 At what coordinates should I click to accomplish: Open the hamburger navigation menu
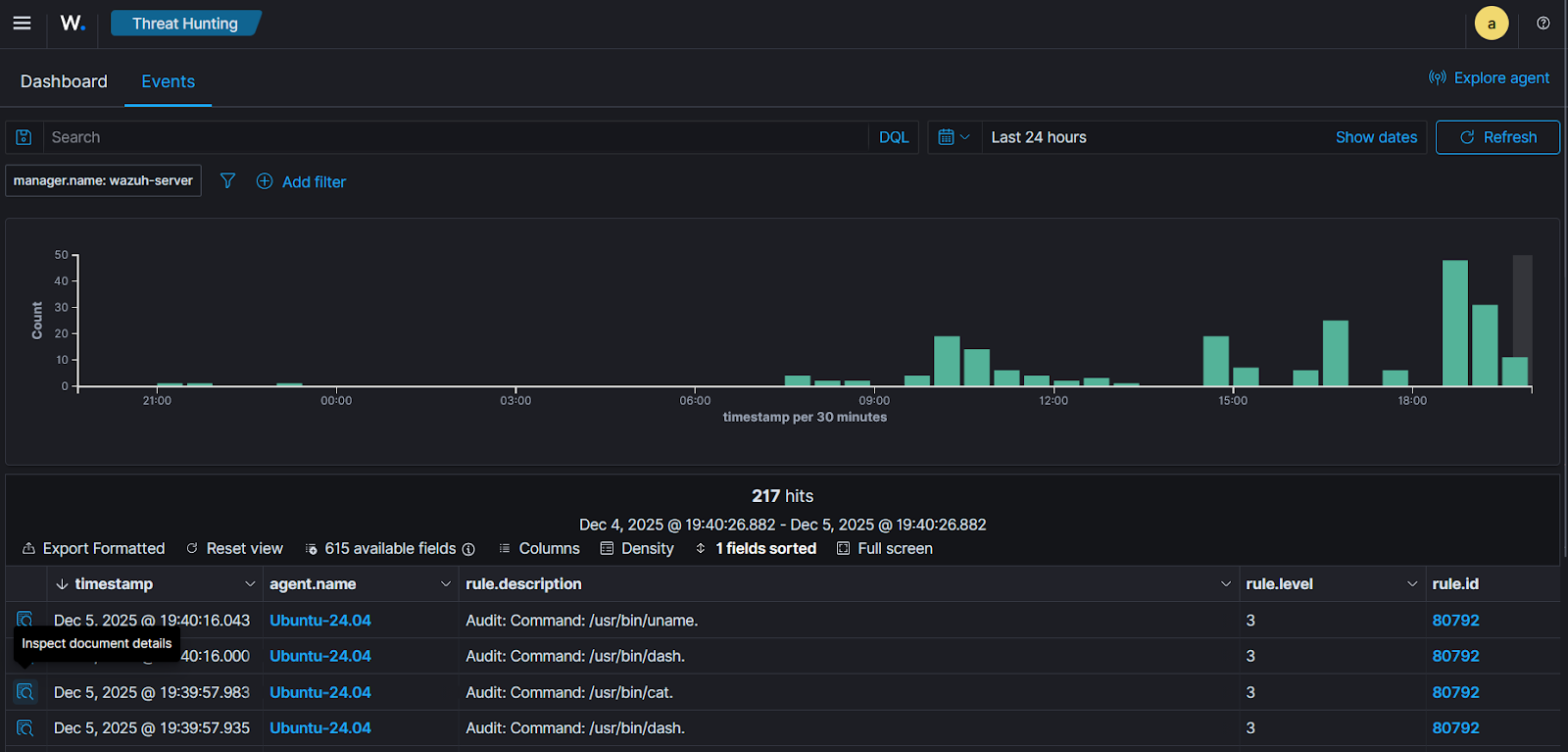(x=22, y=23)
